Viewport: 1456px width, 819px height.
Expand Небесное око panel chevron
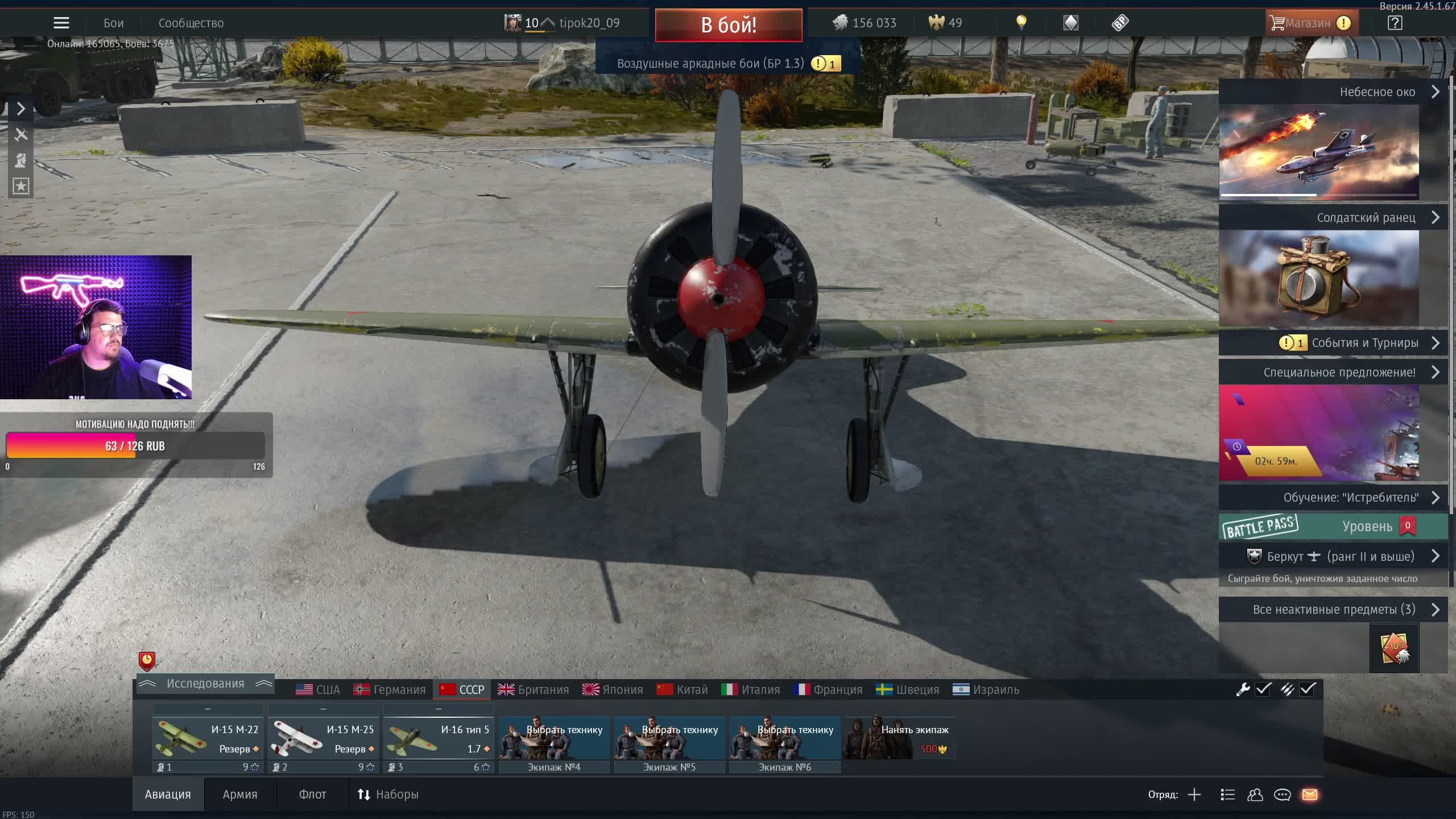click(x=1436, y=92)
